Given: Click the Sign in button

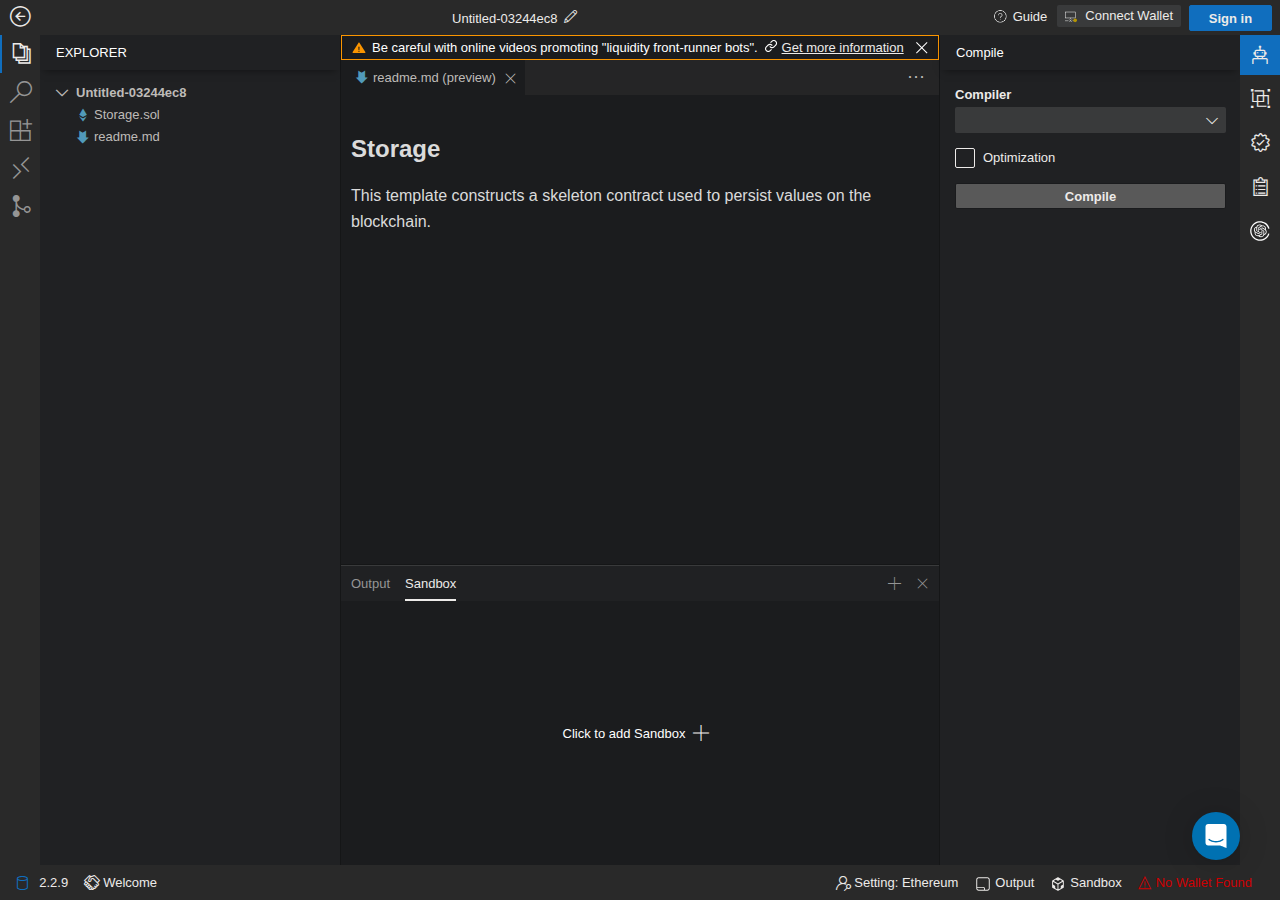Looking at the screenshot, I should [x=1230, y=18].
